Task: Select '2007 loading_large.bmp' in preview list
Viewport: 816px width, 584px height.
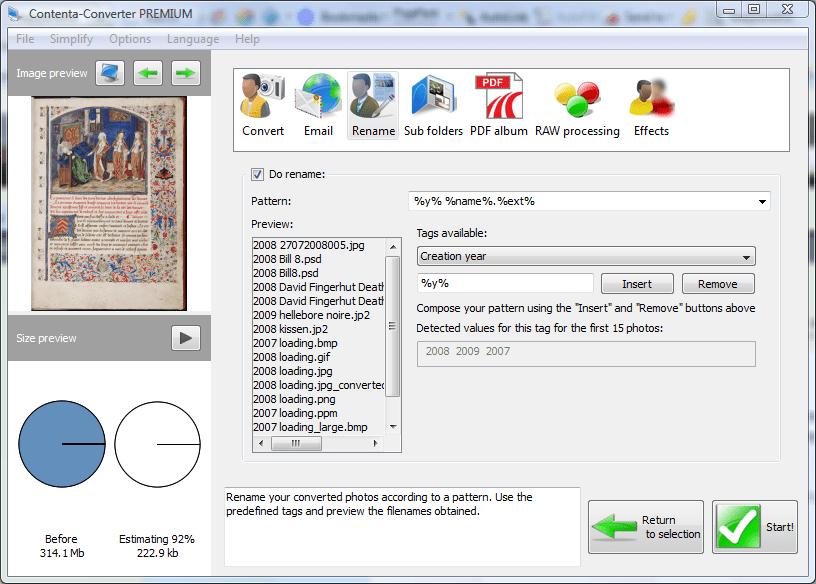Action: coord(310,427)
